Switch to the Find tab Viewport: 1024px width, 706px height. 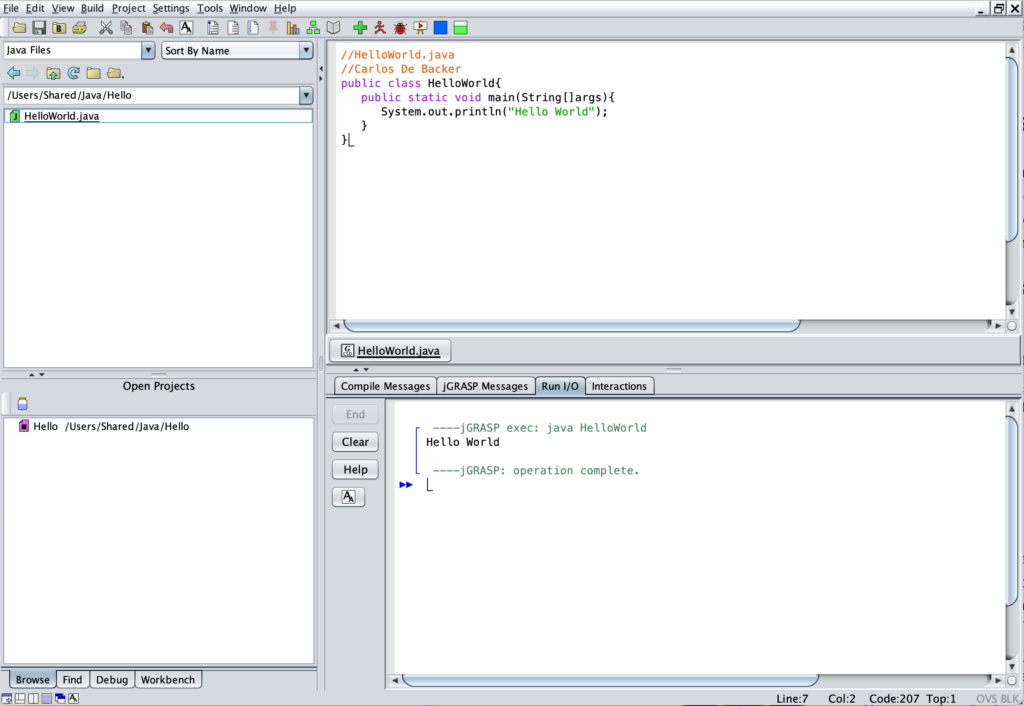(x=72, y=679)
